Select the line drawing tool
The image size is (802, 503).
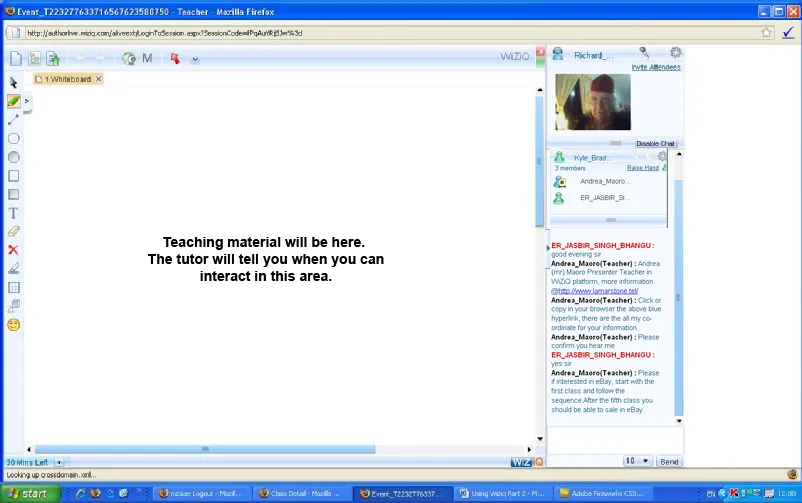[14, 120]
